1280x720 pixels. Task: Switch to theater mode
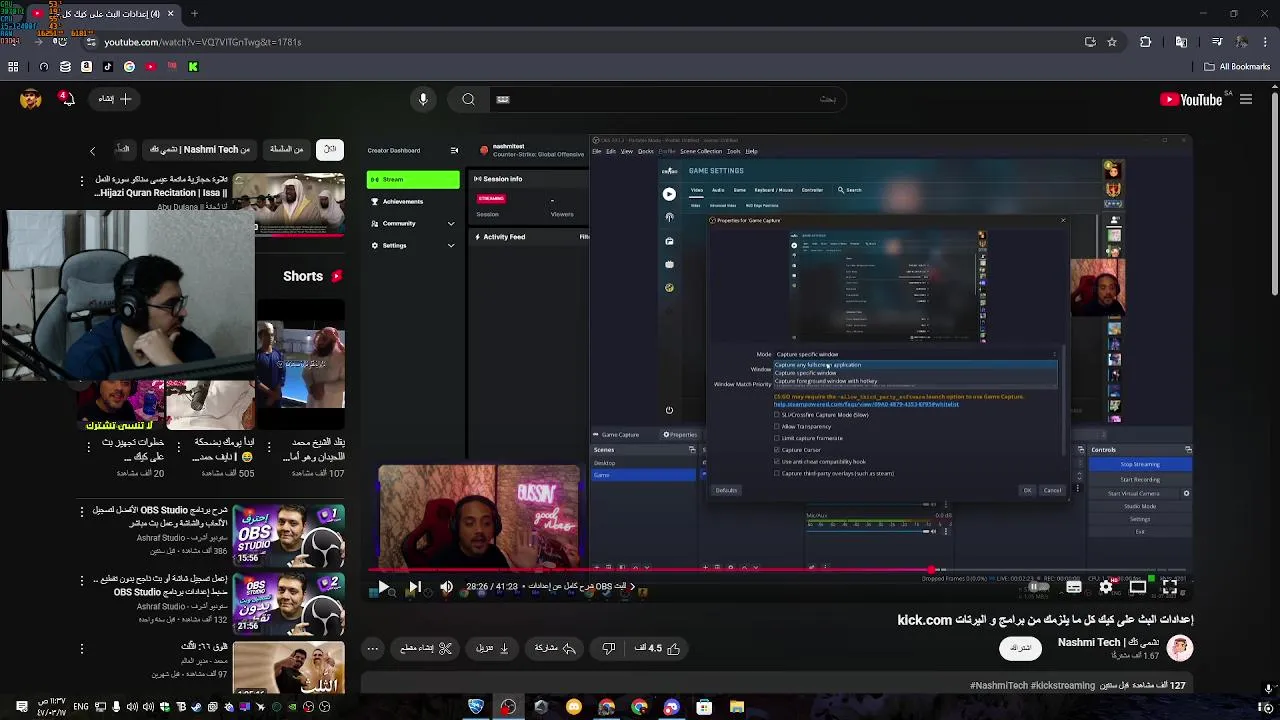click(1138, 587)
